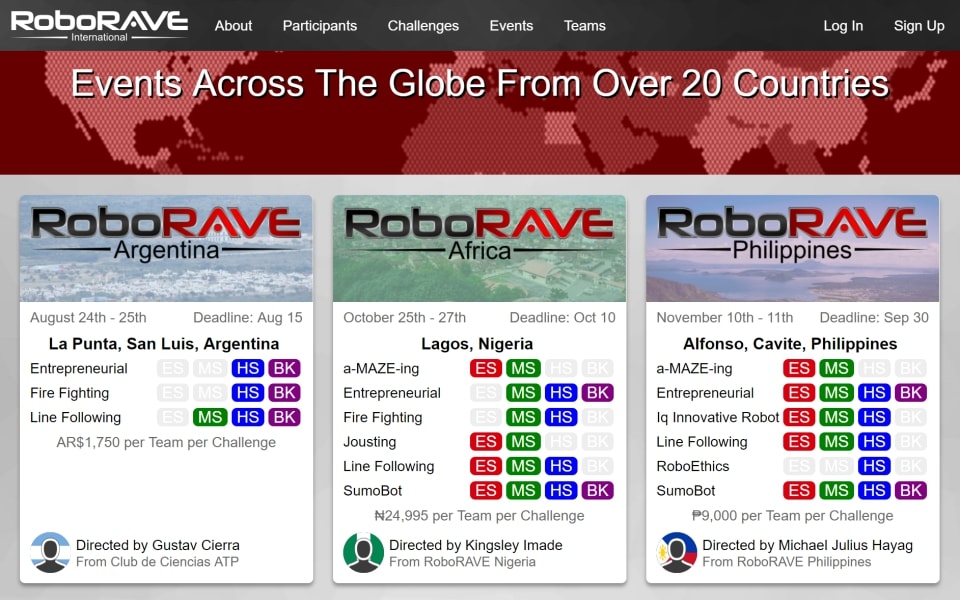Click the RoboEthics challenge name
The width and height of the screenshot is (960, 600).
coord(693,466)
